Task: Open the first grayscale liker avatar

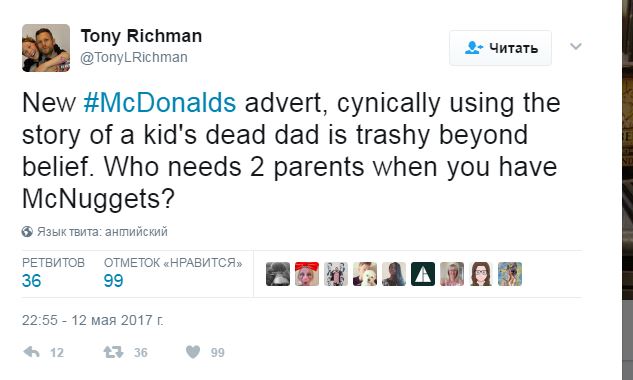Action: click(278, 274)
